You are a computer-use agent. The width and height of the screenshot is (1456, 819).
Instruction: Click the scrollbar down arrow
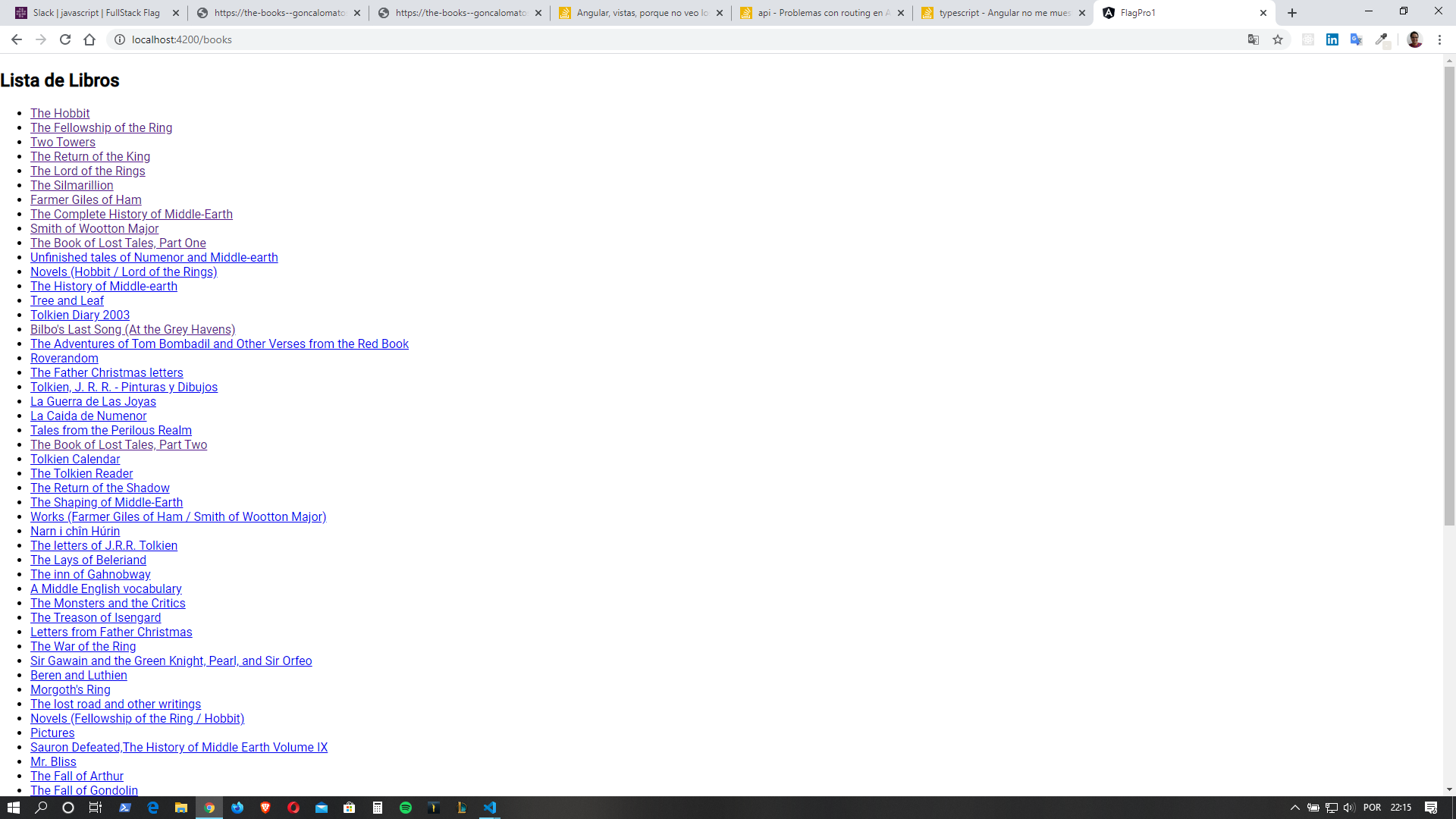(1449, 789)
